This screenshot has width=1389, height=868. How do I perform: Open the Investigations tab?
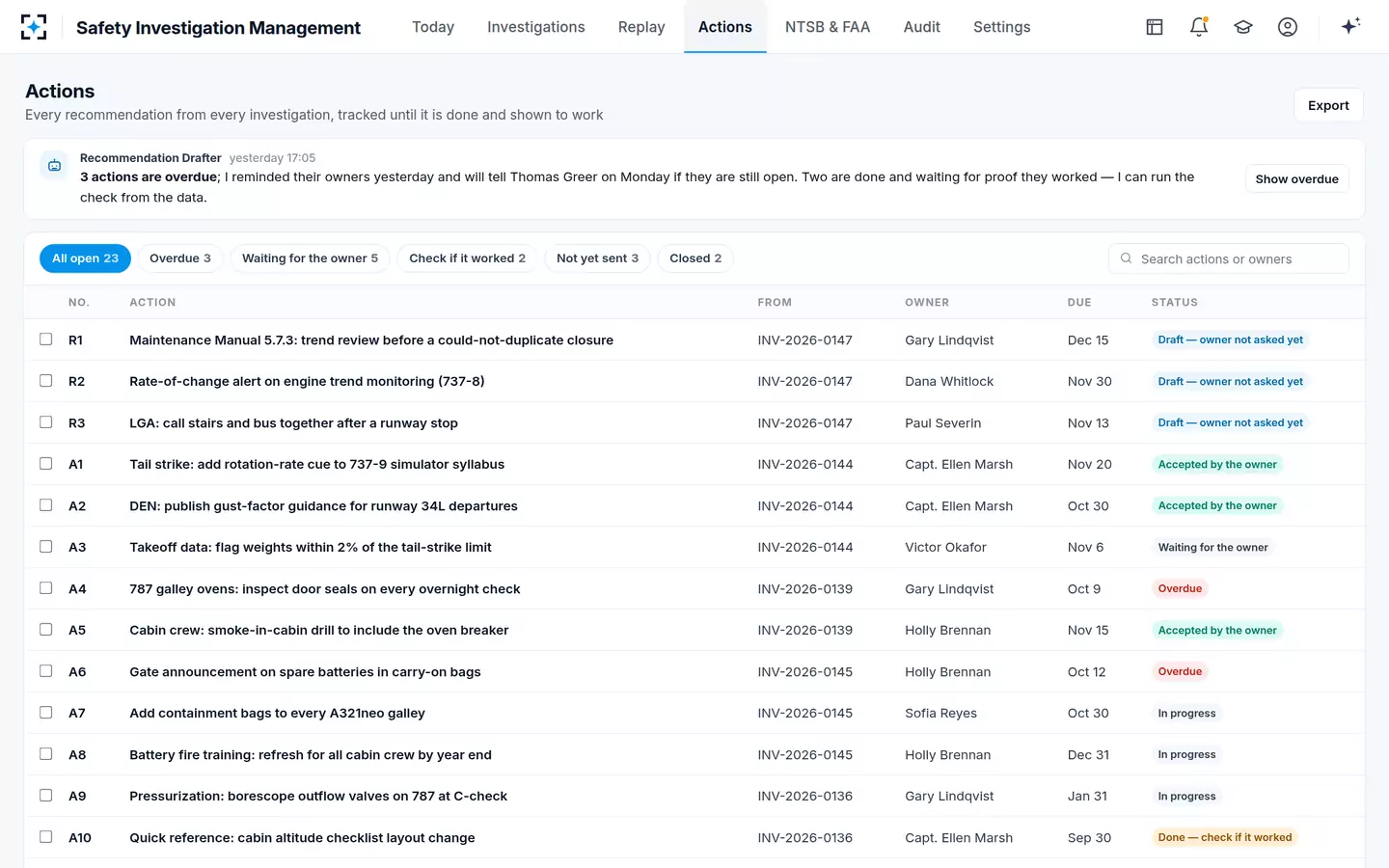pyautogui.click(x=536, y=27)
